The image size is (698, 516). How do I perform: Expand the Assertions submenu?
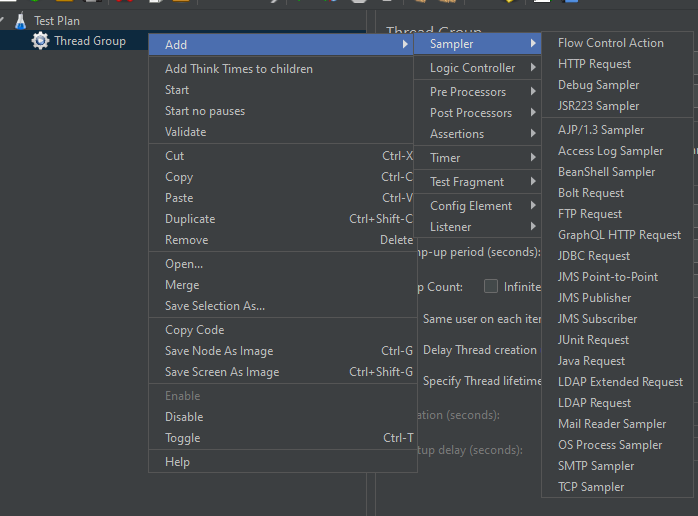tap(477, 134)
